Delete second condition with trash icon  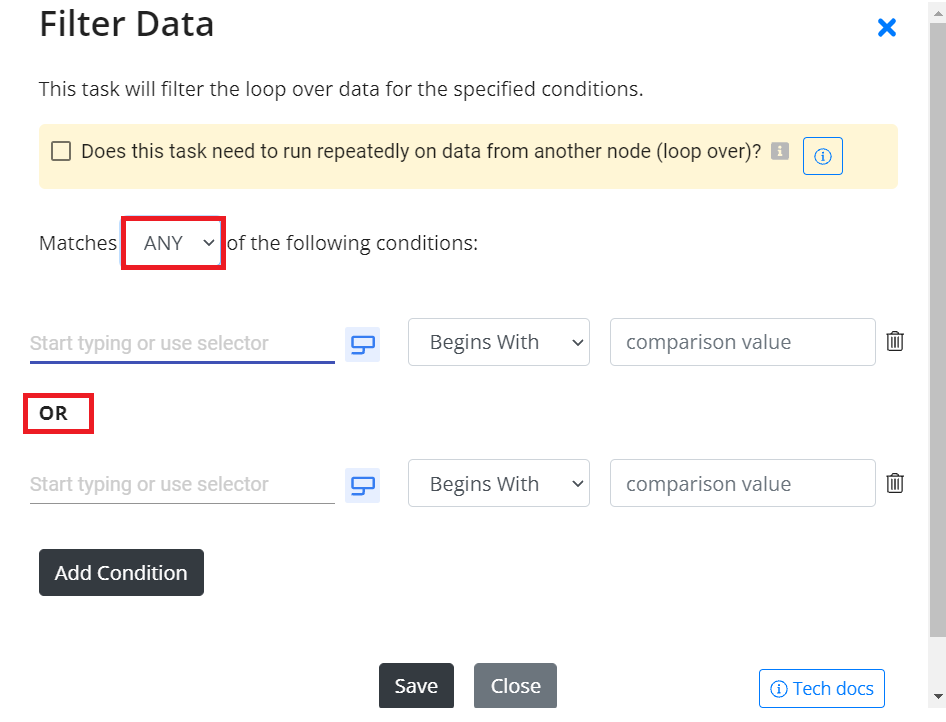click(895, 483)
